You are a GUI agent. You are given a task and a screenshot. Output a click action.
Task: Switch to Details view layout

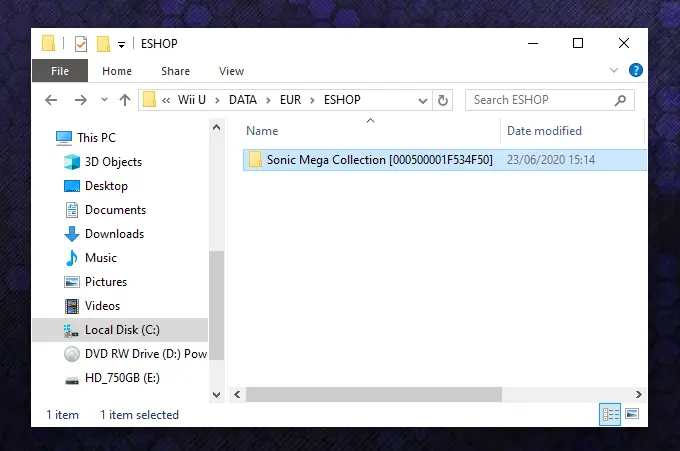(610, 415)
